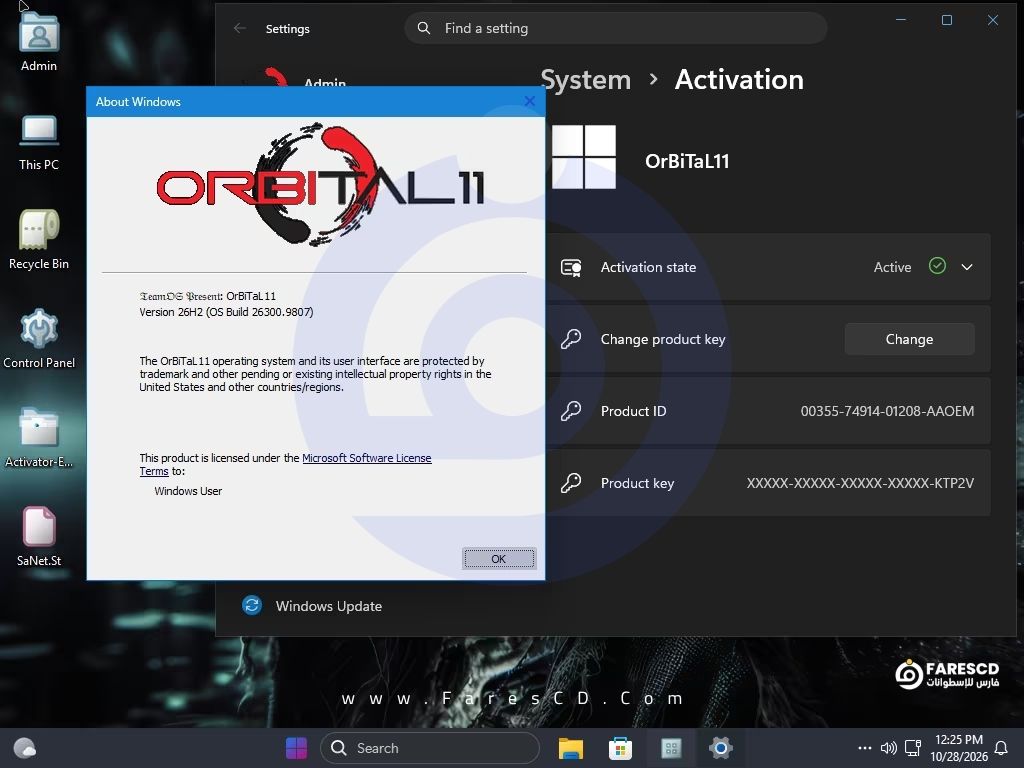Expand the Activation state chevron

click(x=967, y=267)
